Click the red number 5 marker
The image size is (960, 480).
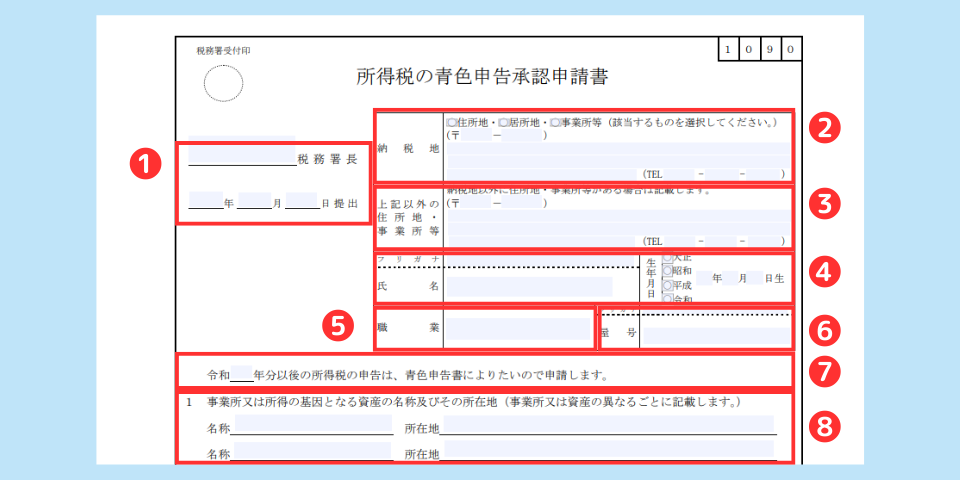(338, 325)
